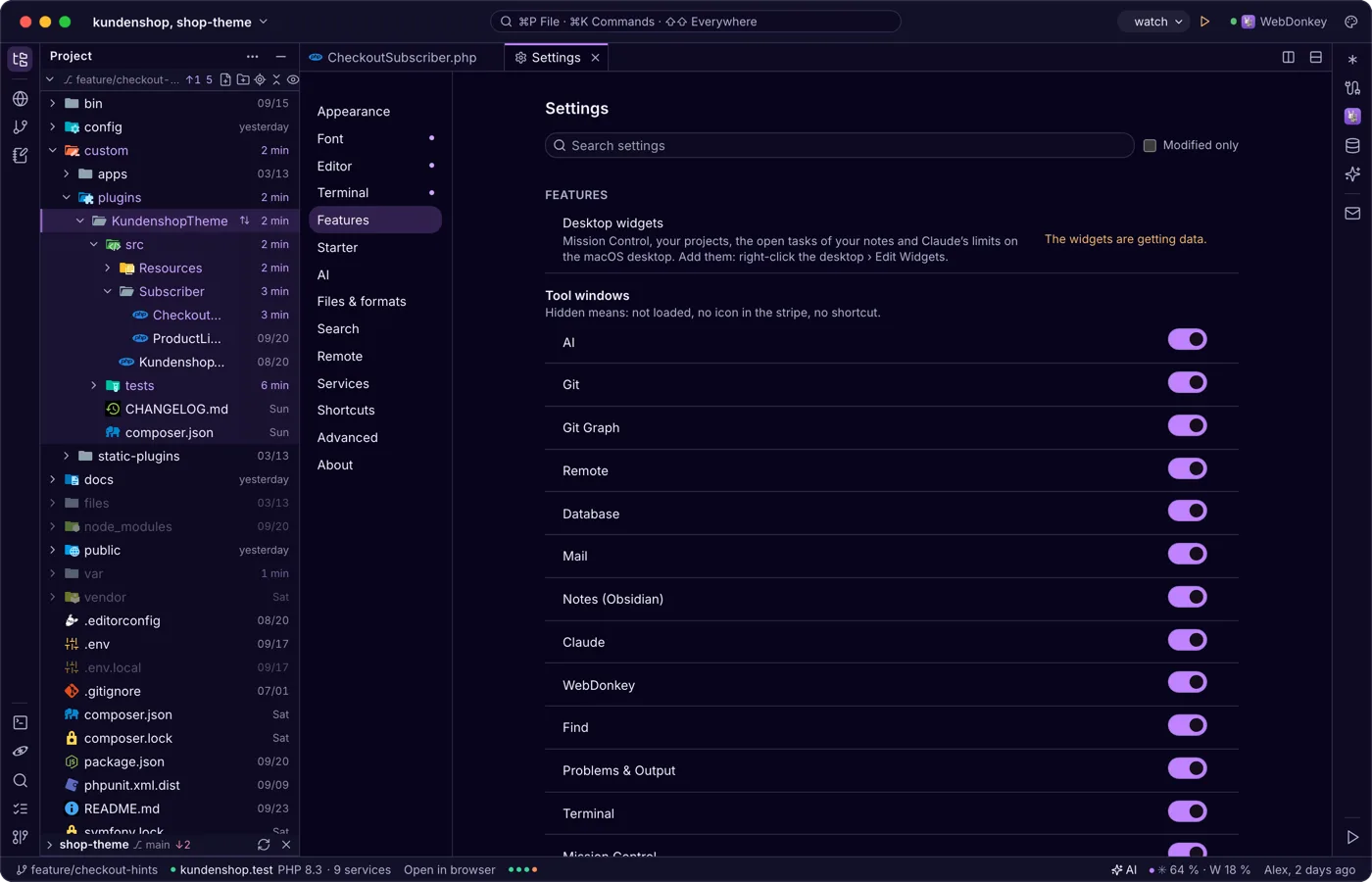The width and height of the screenshot is (1372, 882).
Task: Open the About settings section
Action: click(x=375, y=465)
